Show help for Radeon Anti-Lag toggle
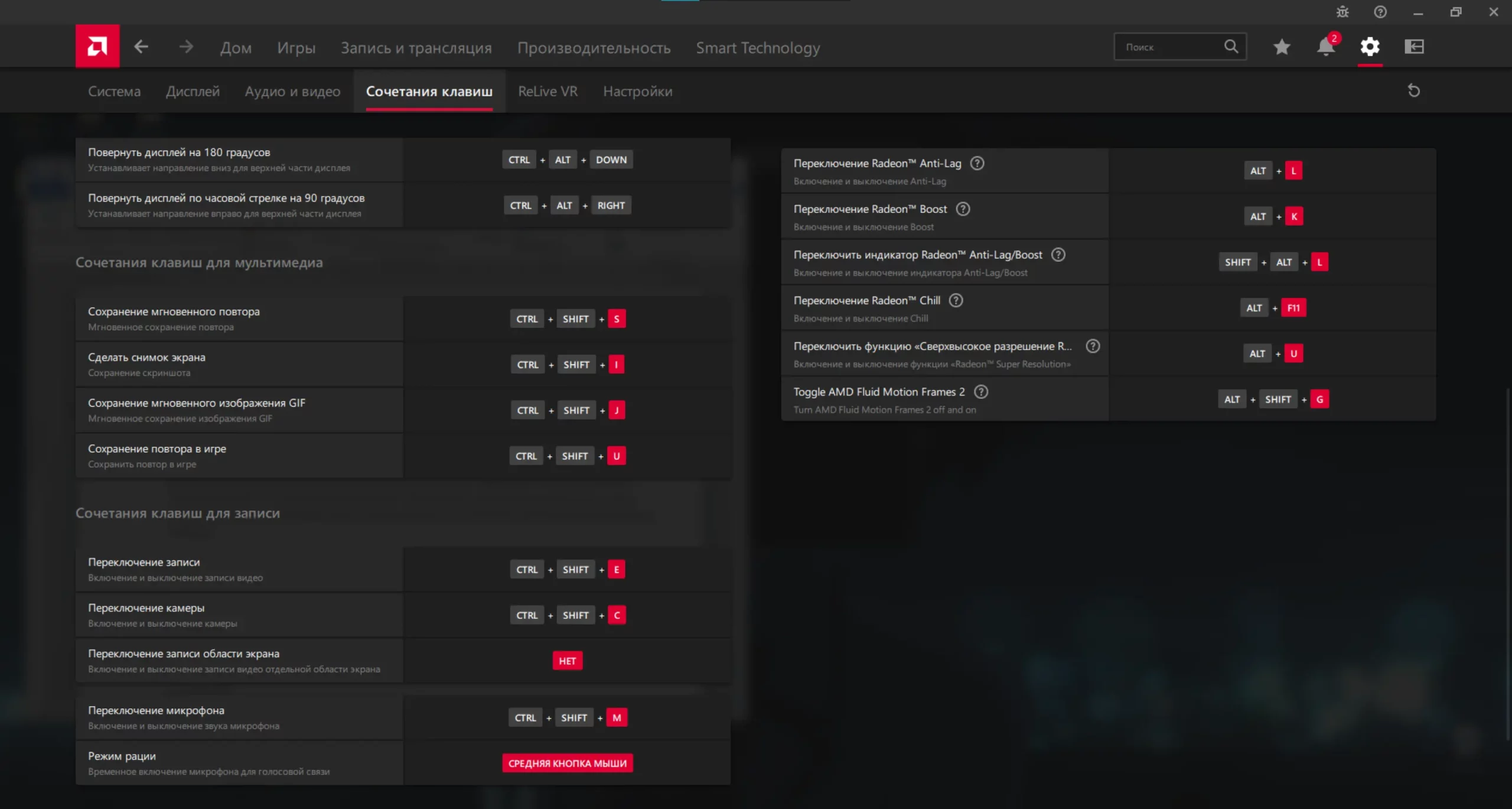The width and height of the screenshot is (1512, 809). (x=977, y=163)
